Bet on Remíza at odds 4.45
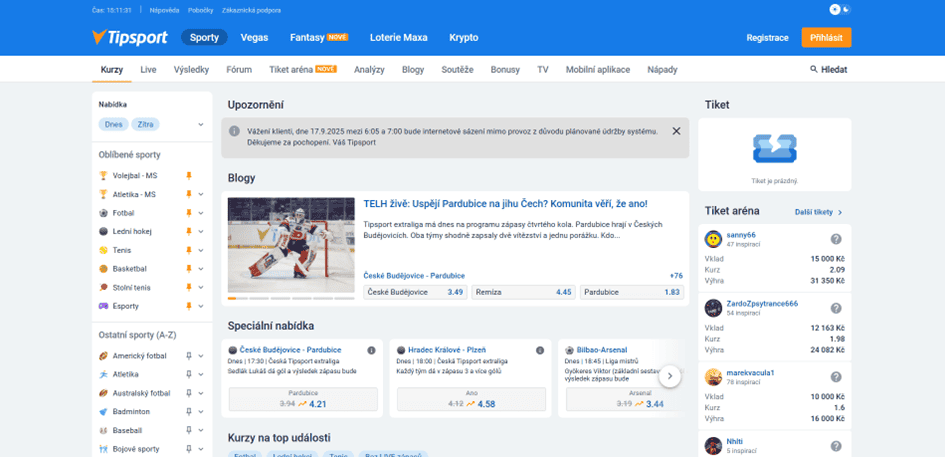Viewport: 945px width, 457px height. 523,292
